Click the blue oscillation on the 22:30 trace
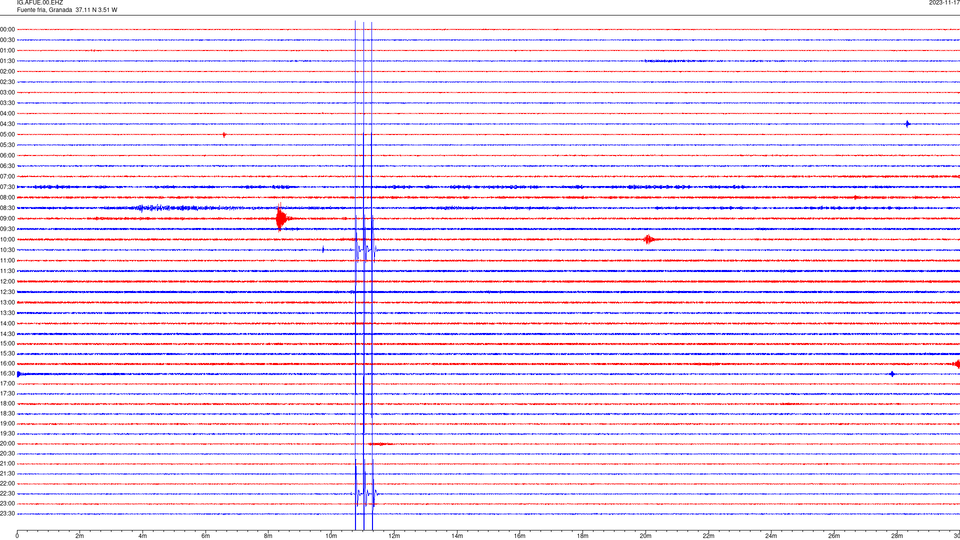960x540 pixels. [x=365, y=493]
